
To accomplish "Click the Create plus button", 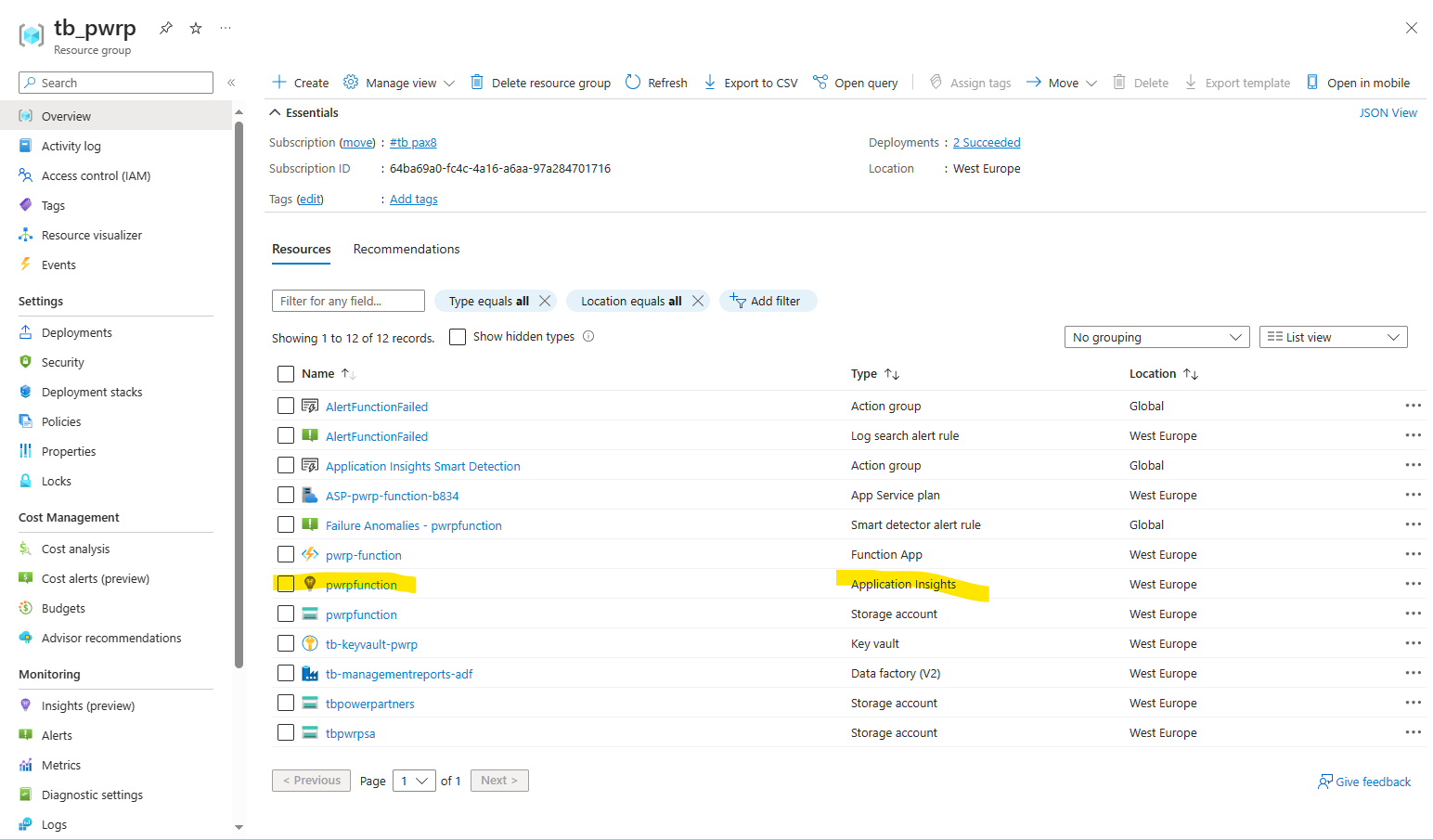I will click(300, 83).
